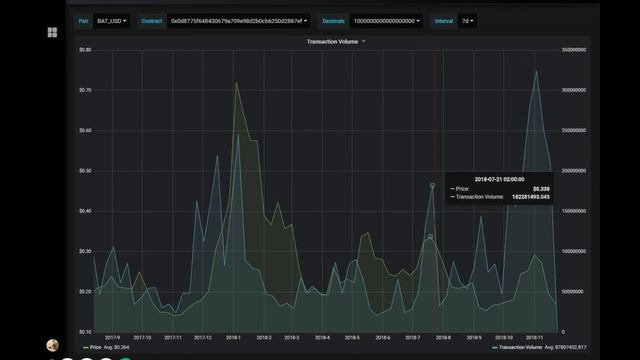This screenshot has height=360, width=640.
Task: Click the Pair variable label
Action: click(x=83, y=21)
